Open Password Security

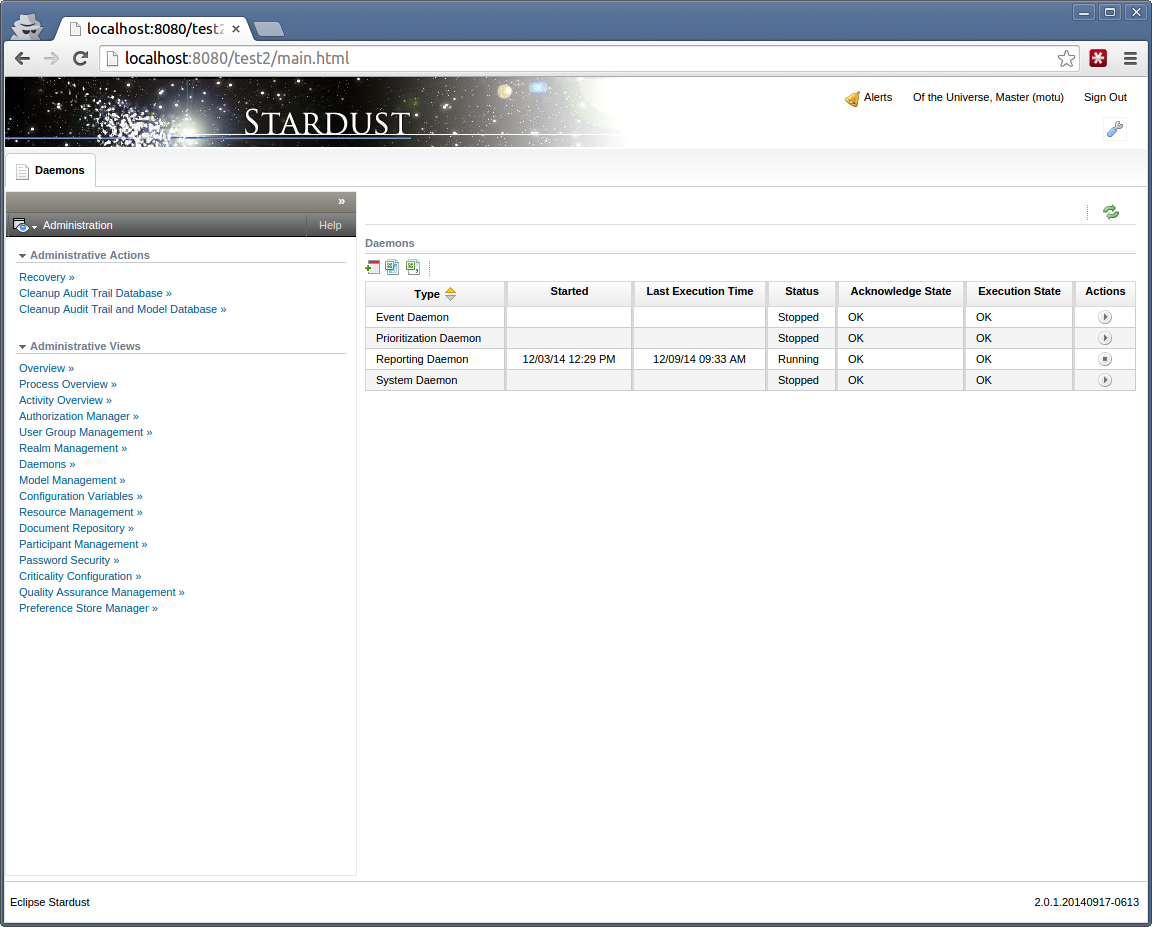69,561
